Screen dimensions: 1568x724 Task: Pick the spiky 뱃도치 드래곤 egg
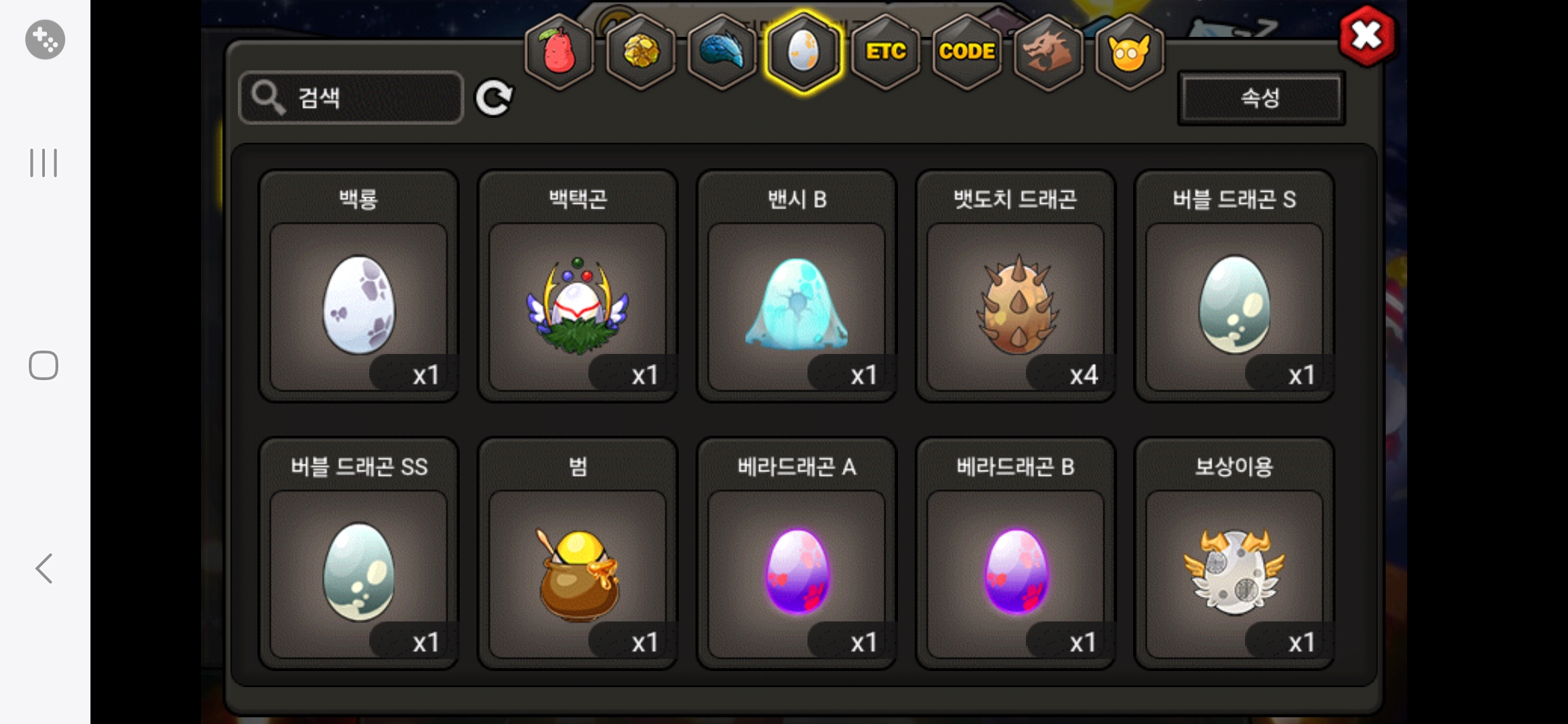1016,286
